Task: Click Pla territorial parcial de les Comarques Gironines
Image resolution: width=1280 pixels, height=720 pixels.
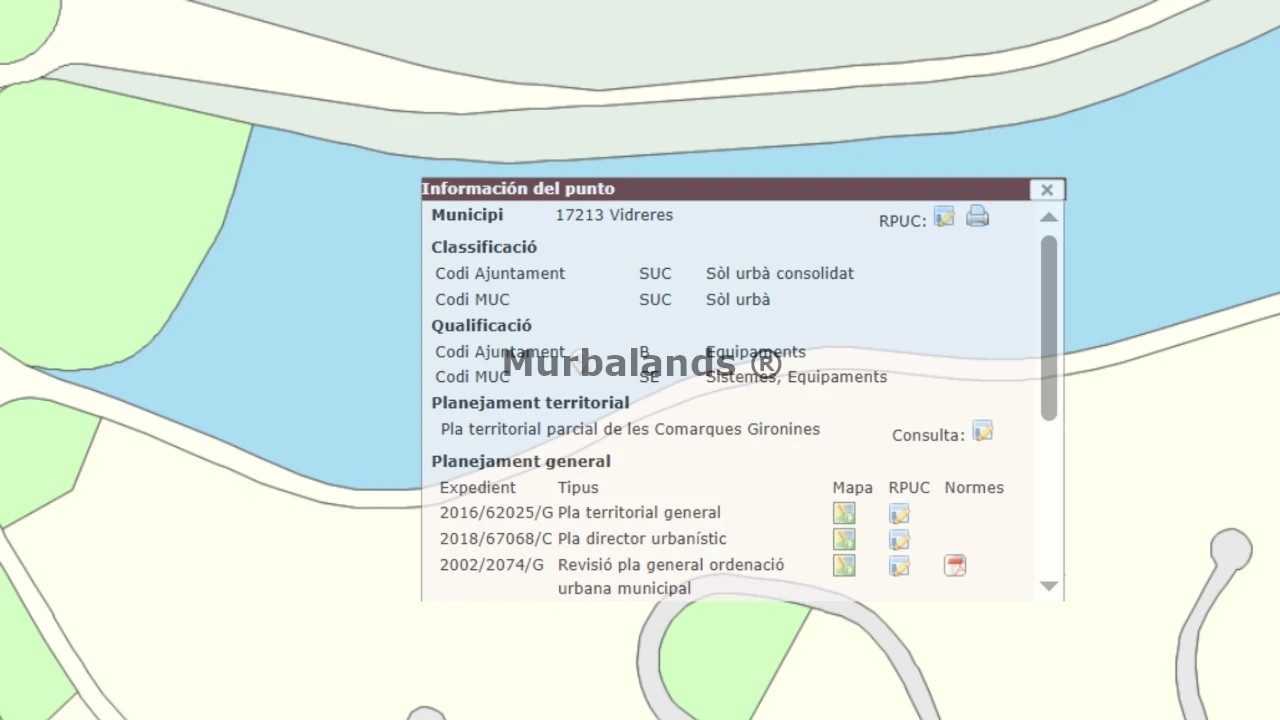Action: [630, 429]
